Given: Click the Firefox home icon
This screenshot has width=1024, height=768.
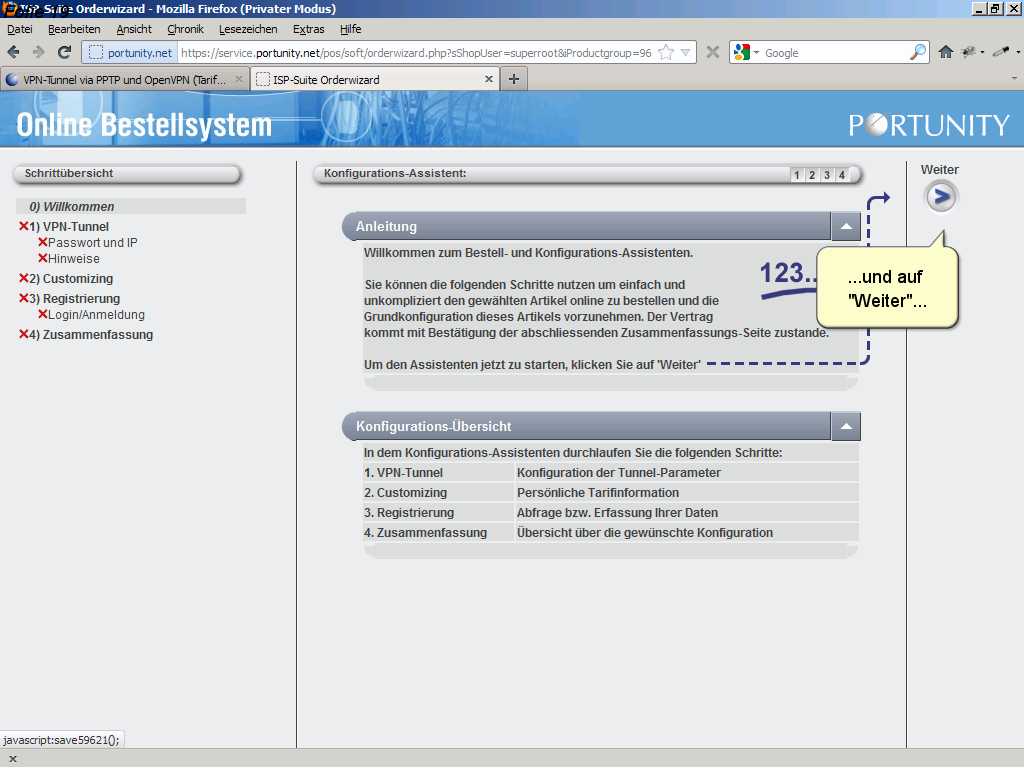Looking at the screenshot, I should (945, 52).
